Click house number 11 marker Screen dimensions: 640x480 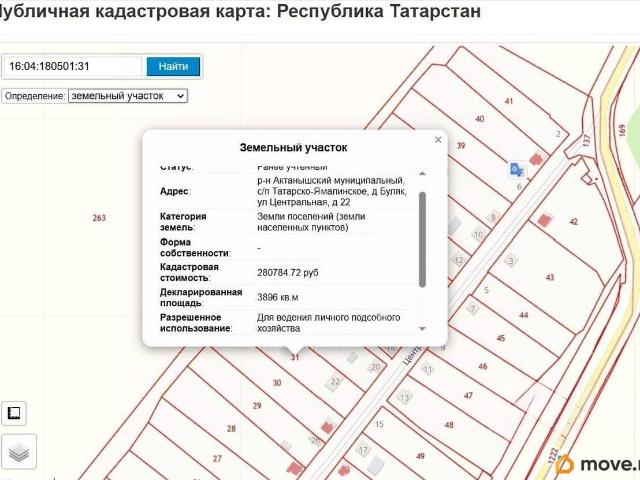(x=428, y=370)
